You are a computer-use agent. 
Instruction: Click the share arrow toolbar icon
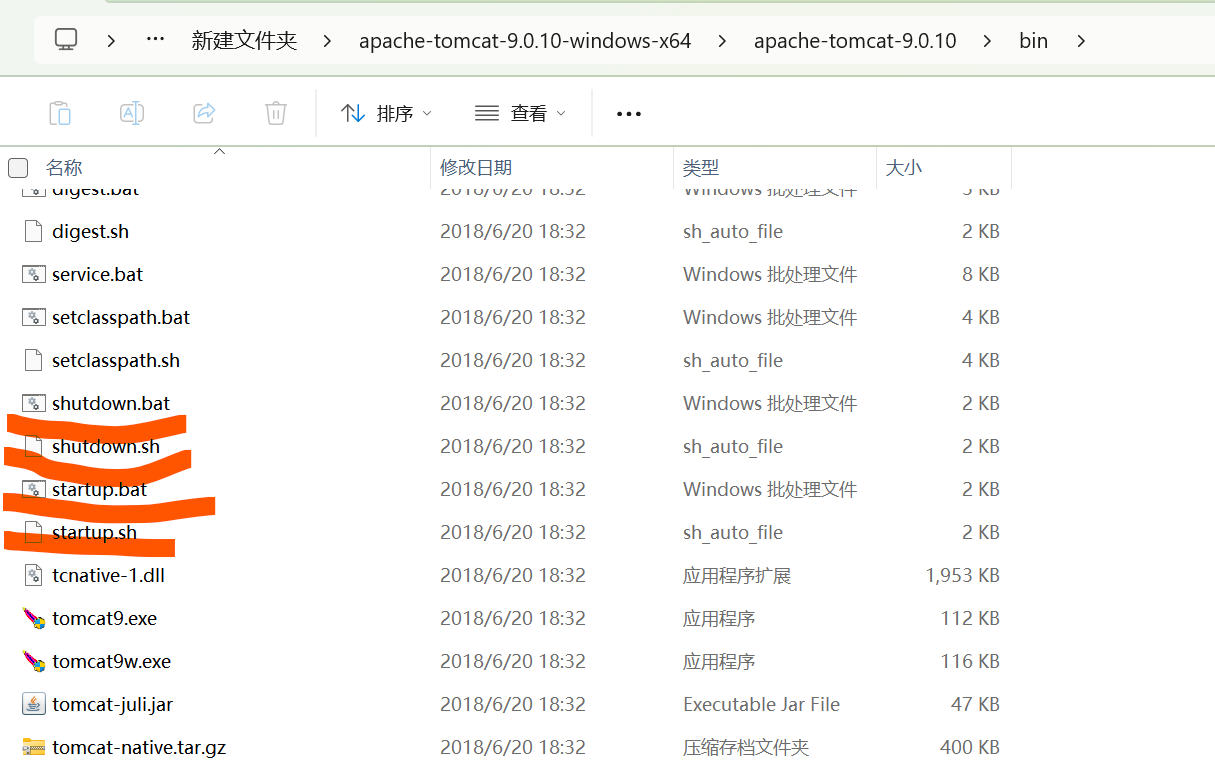[x=204, y=113]
